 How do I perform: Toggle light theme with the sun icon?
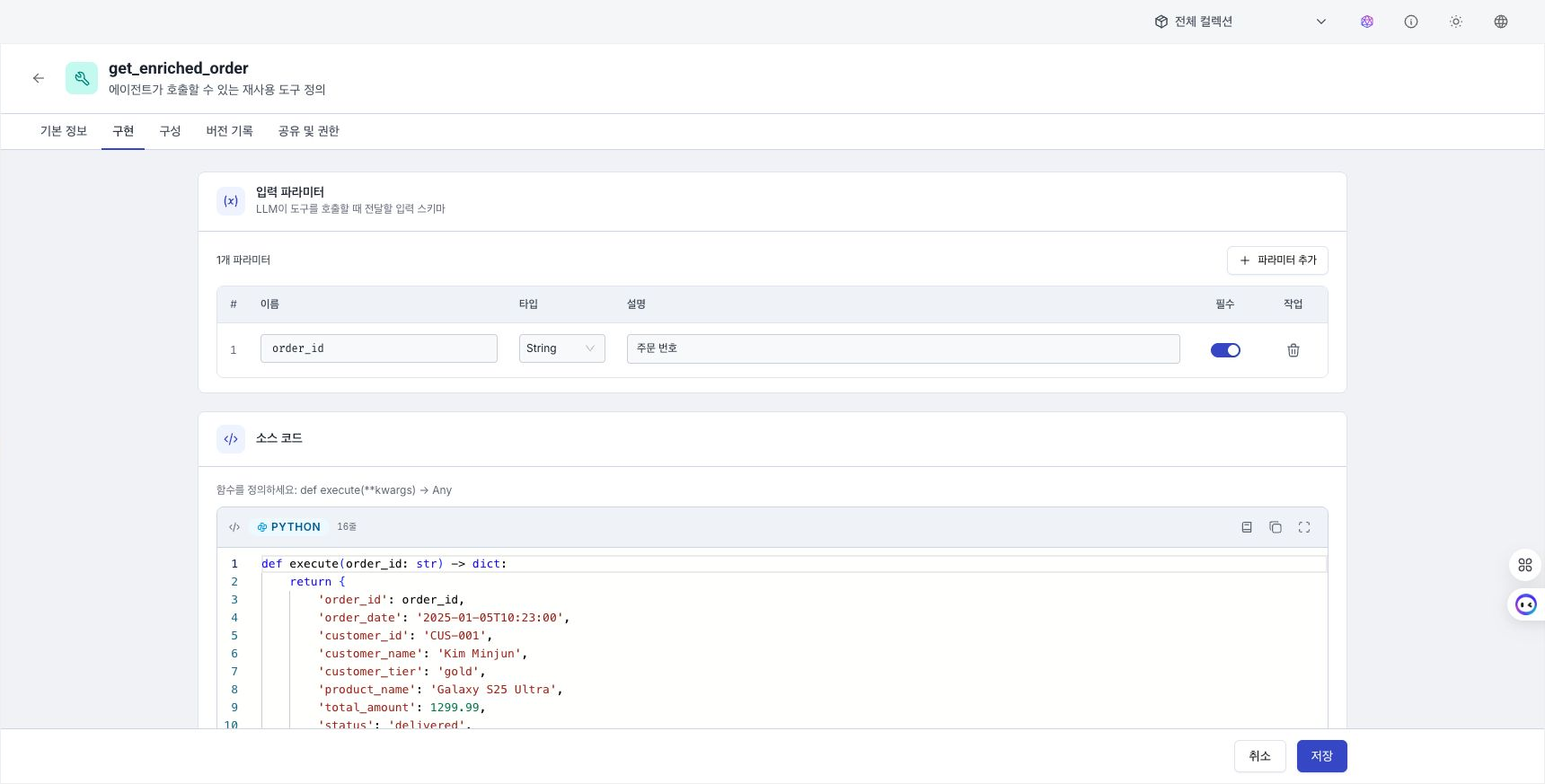tap(1456, 22)
